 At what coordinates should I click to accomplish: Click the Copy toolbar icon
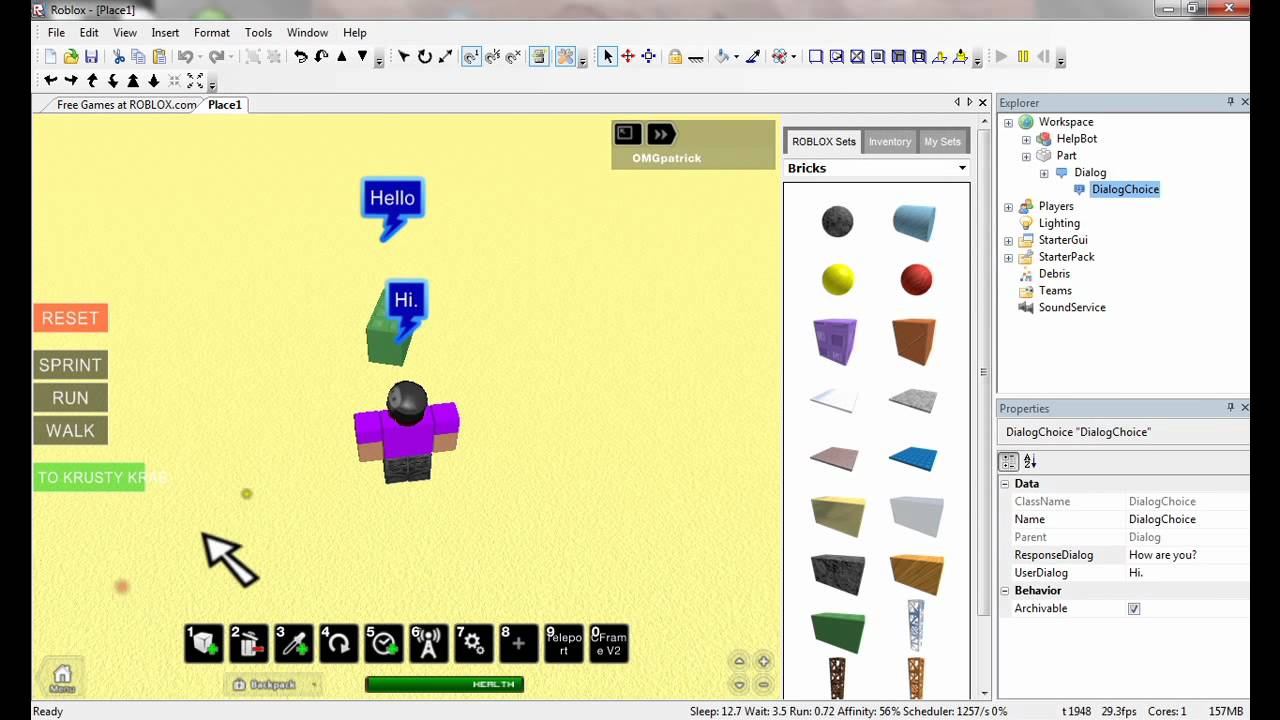click(x=138, y=57)
